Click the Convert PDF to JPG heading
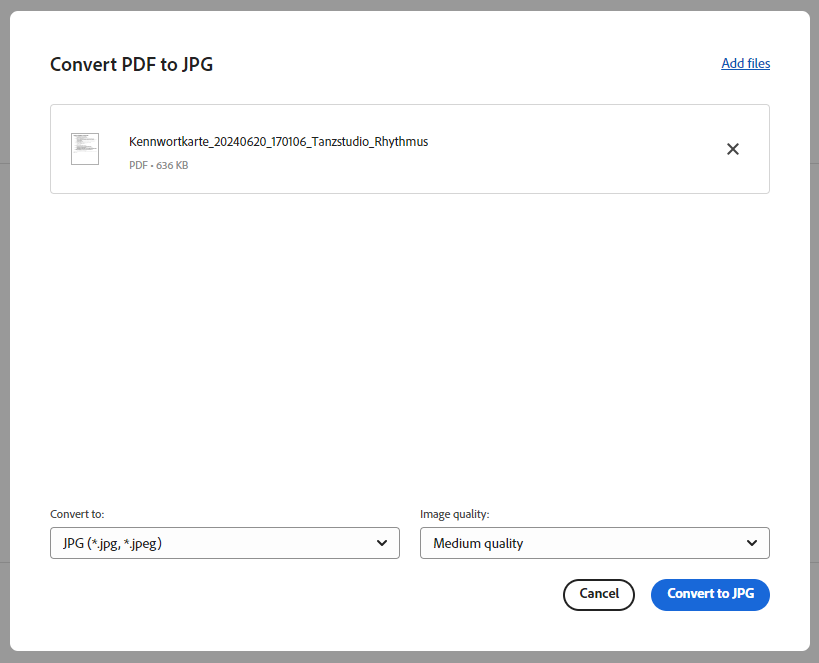The height and width of the screenshot is (663, 819). (x=132, y=64)
